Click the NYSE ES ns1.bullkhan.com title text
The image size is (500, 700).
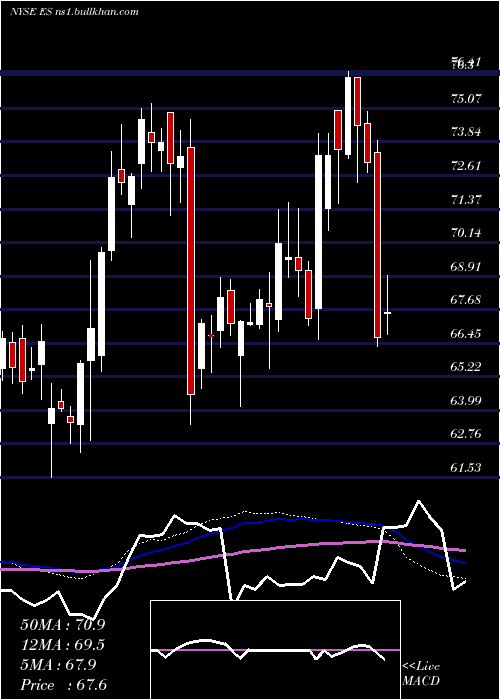74,12
